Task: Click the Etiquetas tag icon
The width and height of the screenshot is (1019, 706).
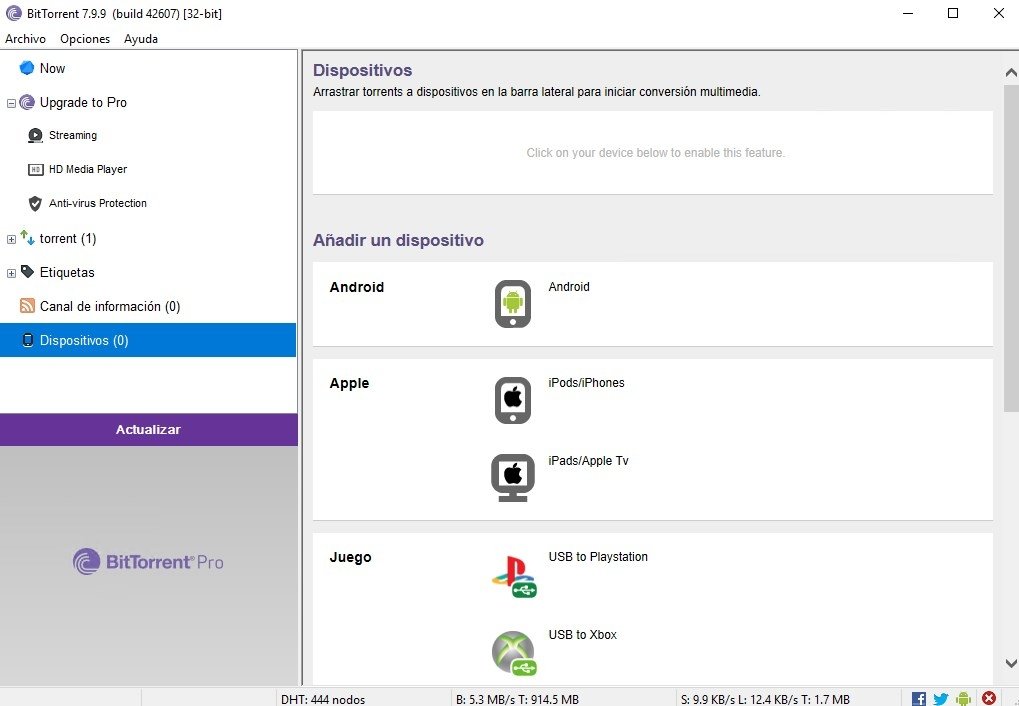Action: 27,272
